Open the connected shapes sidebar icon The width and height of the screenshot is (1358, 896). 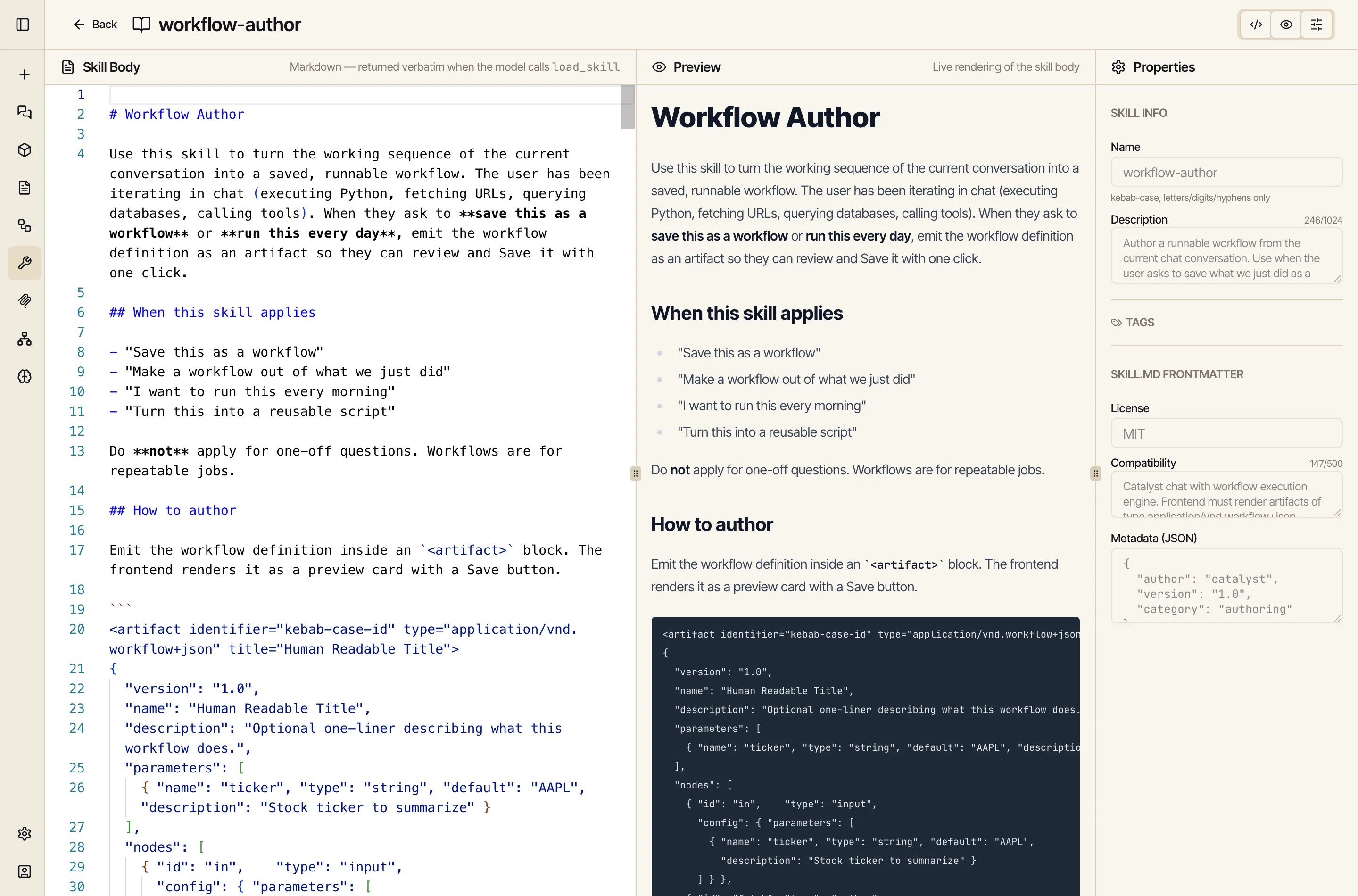24,225
